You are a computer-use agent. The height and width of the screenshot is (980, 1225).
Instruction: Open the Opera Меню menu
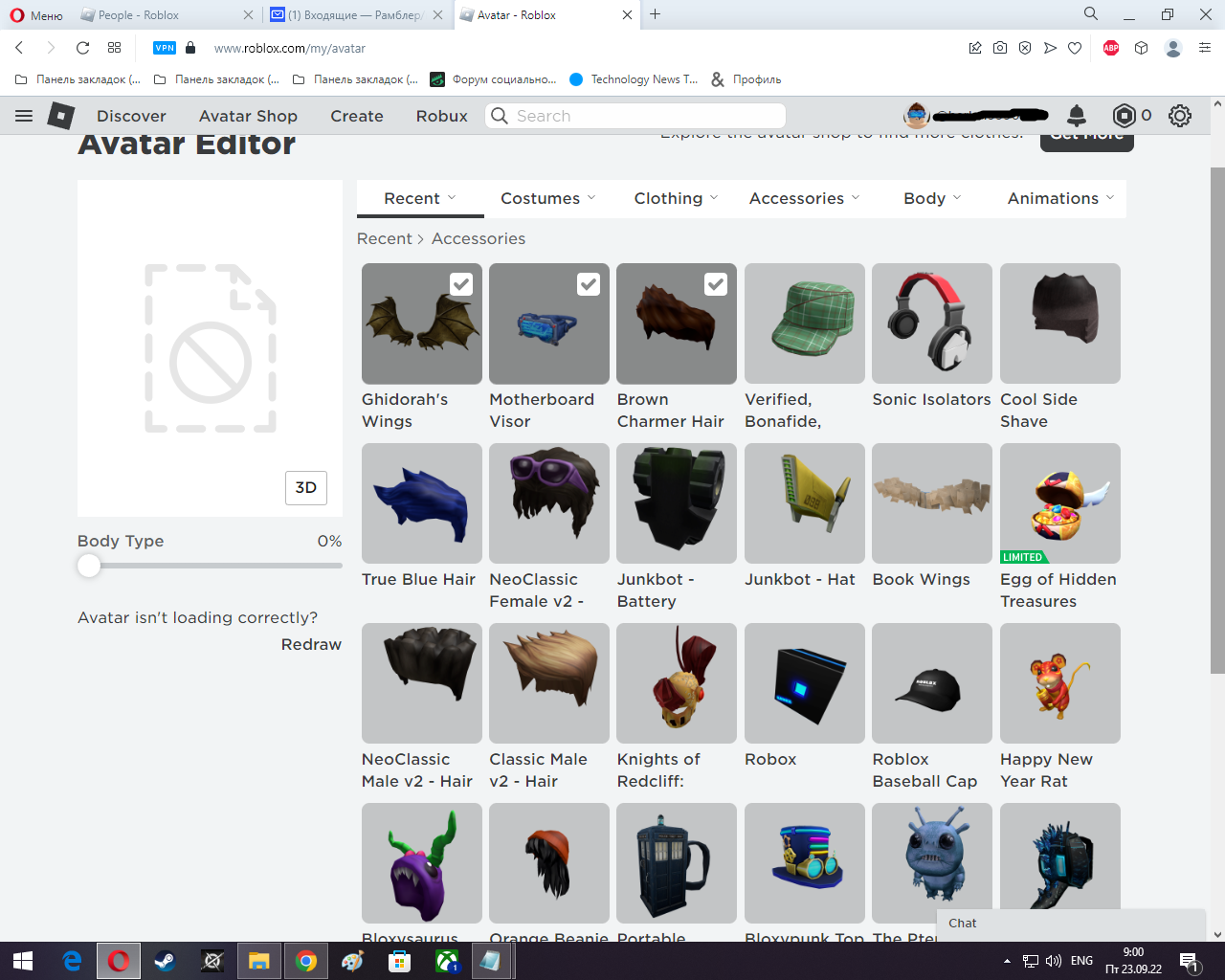coord(36,15)
